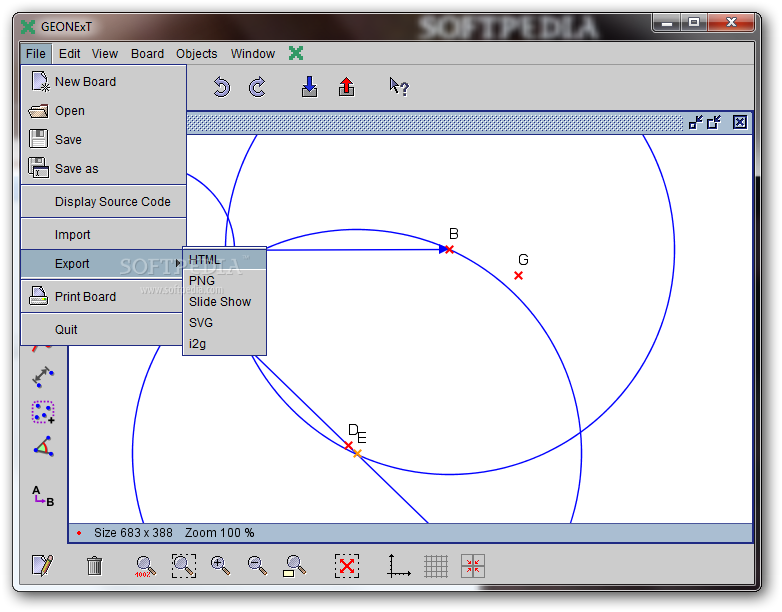Click the zoom to selection magnifier icon
The image size is (782, 612).
coord(184,566)
